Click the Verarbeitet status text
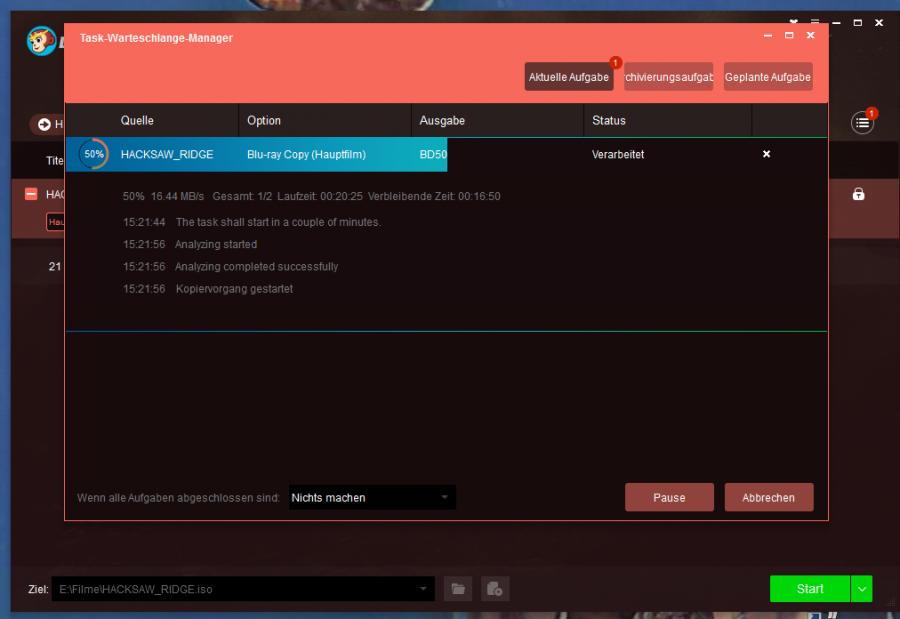 pos(618,154)
